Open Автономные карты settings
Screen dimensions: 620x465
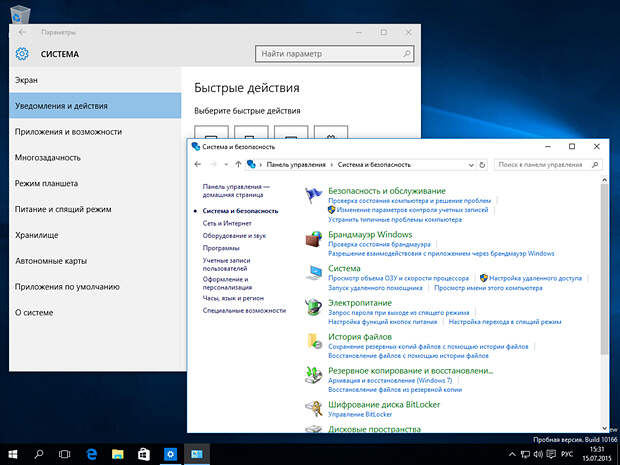[95, 261]
